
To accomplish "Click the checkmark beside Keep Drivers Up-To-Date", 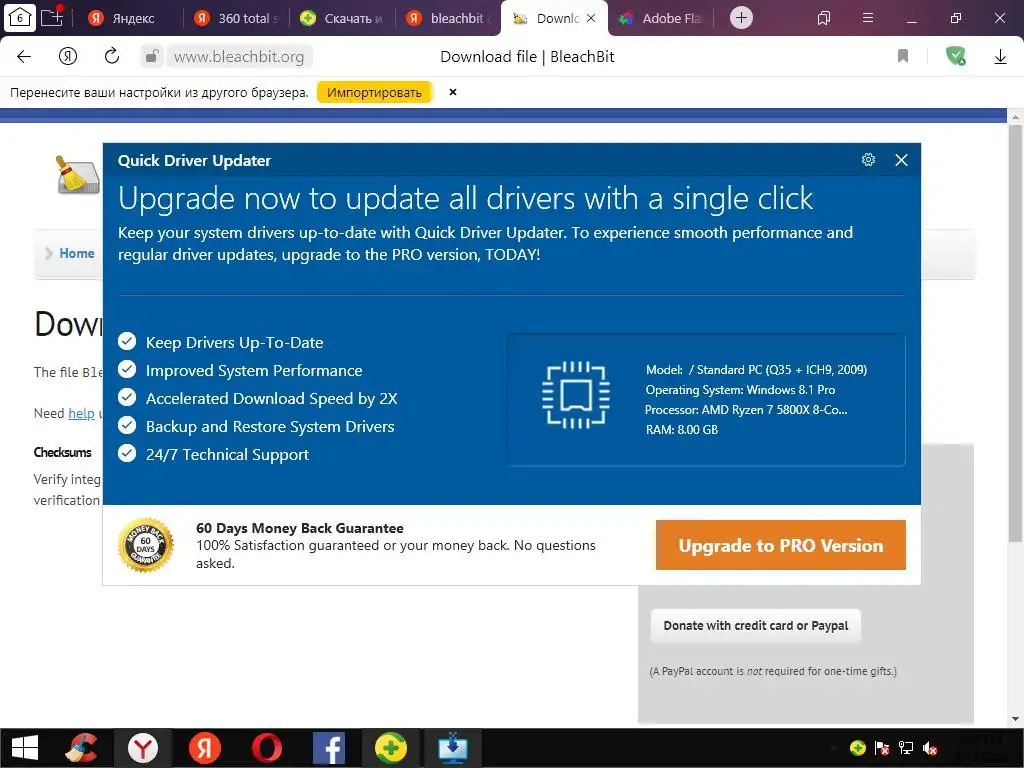I will coord(127,342).
